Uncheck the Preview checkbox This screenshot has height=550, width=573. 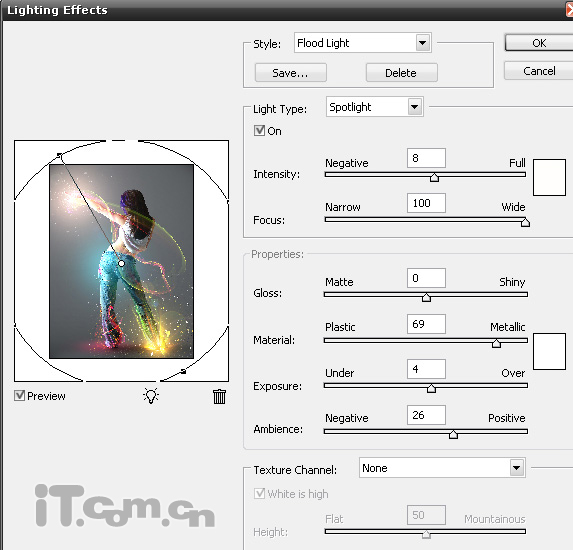(x=19, y=395)
